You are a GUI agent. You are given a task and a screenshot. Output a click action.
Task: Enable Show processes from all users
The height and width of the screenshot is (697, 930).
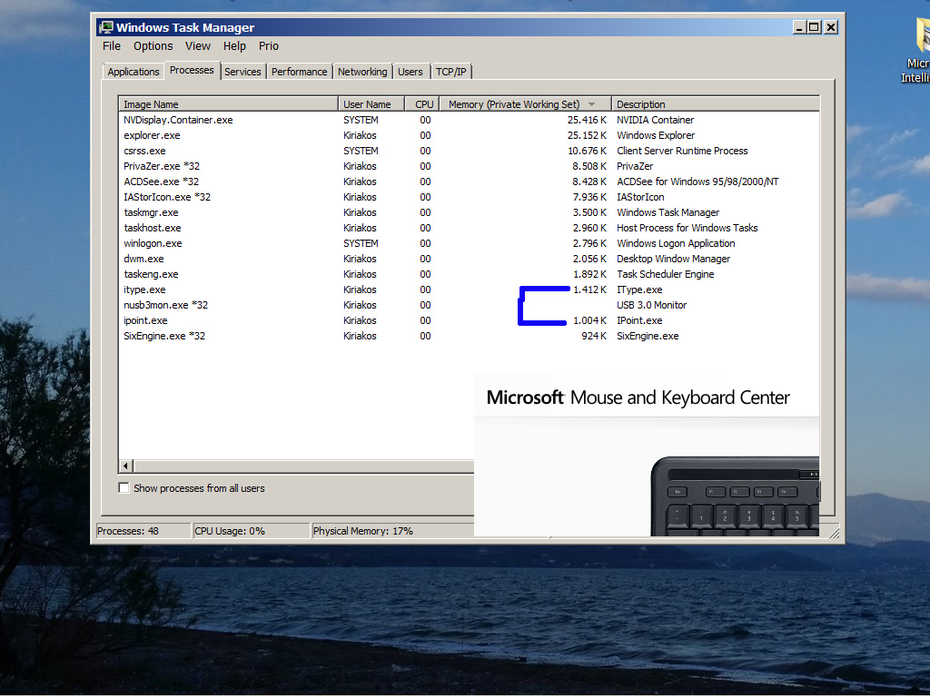click(124, 488)
